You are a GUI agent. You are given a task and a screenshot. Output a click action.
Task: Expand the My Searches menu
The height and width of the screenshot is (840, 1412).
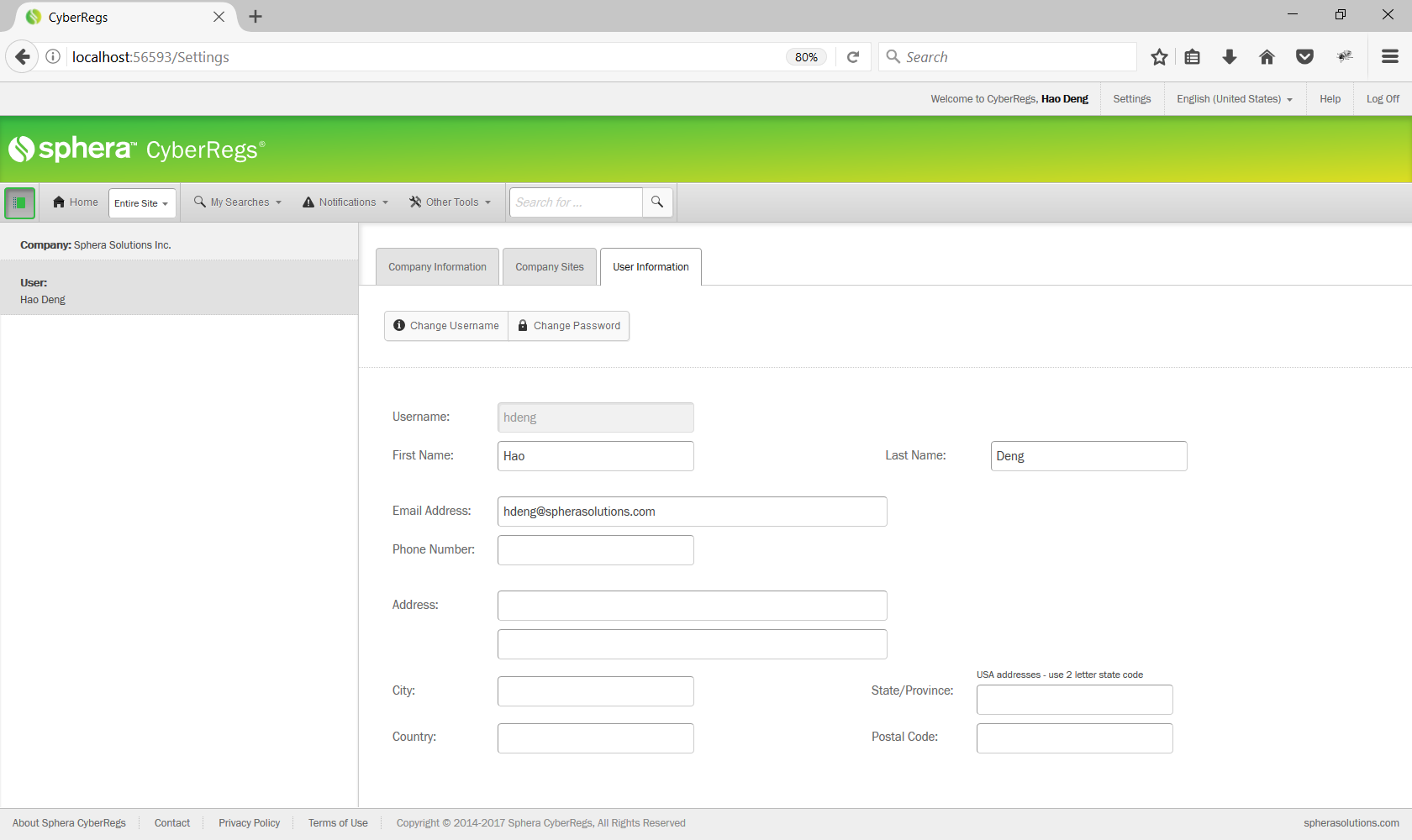pos(238,202)
